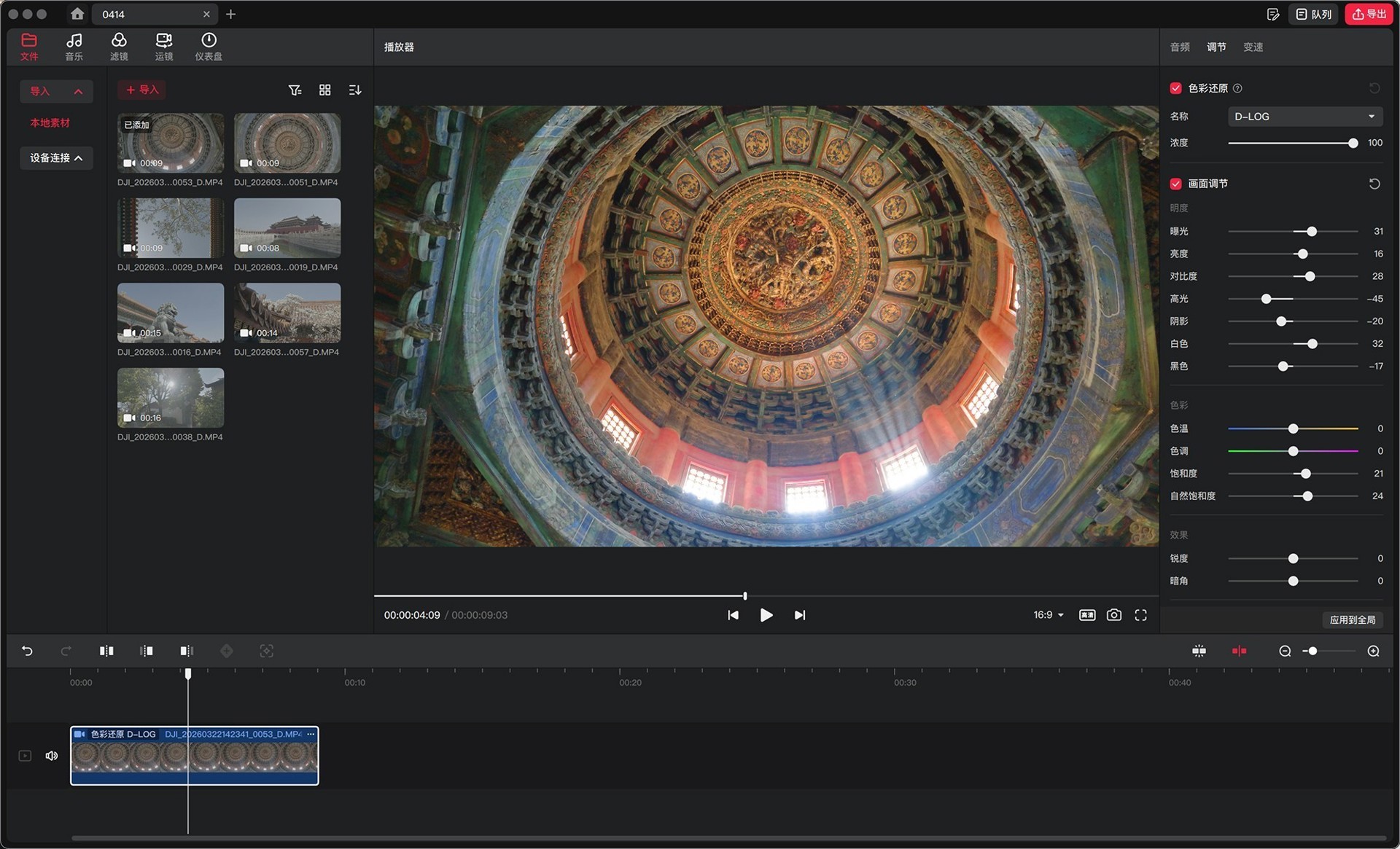
Task: Disable the 色彩还原 checkbox
Action: [1175, 88]
